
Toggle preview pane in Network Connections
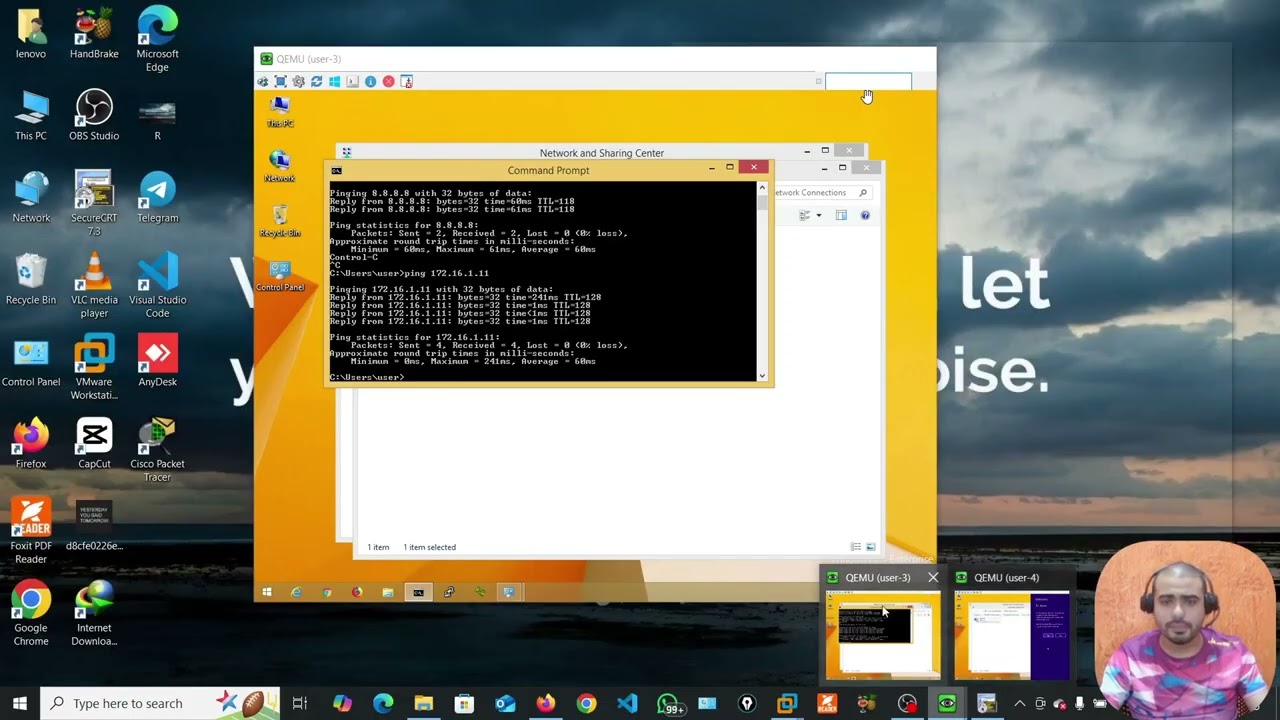[x=841, y=215]
